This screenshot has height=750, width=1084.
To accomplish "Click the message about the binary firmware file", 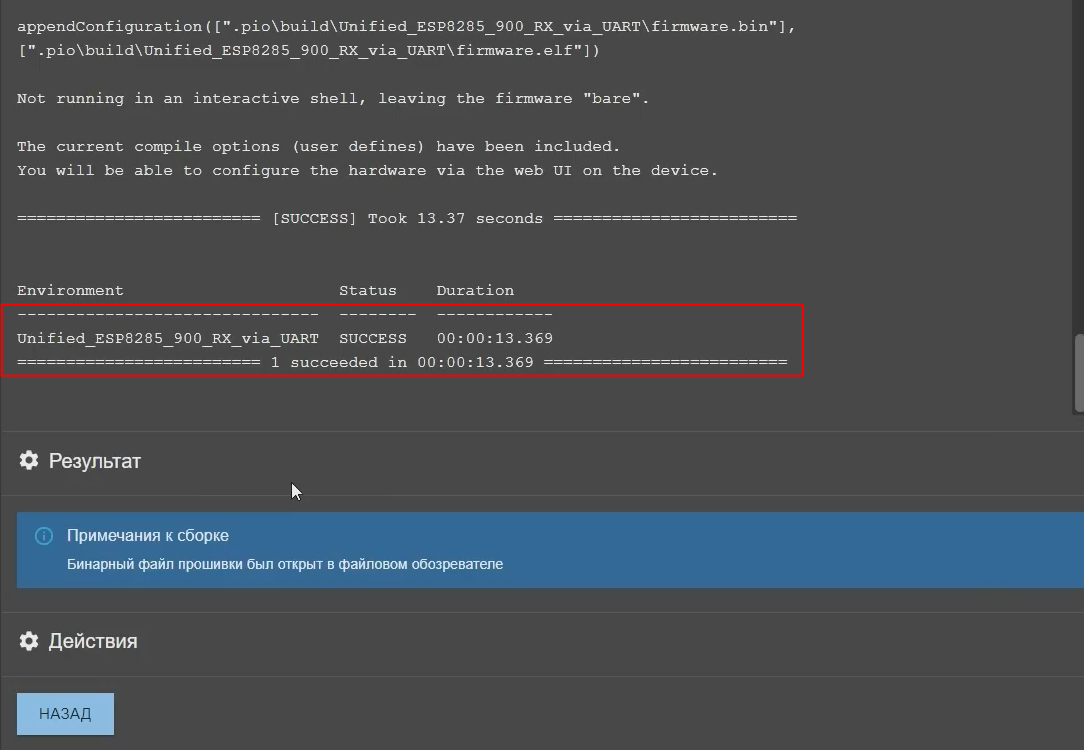I will coord(285,564).
